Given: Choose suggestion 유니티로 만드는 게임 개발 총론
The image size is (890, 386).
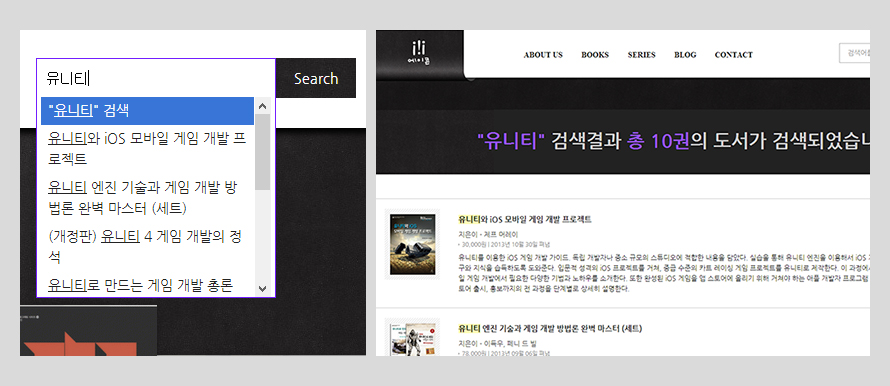Looking at the screenshot, I should pyautogui.click(x=148, y=284).
